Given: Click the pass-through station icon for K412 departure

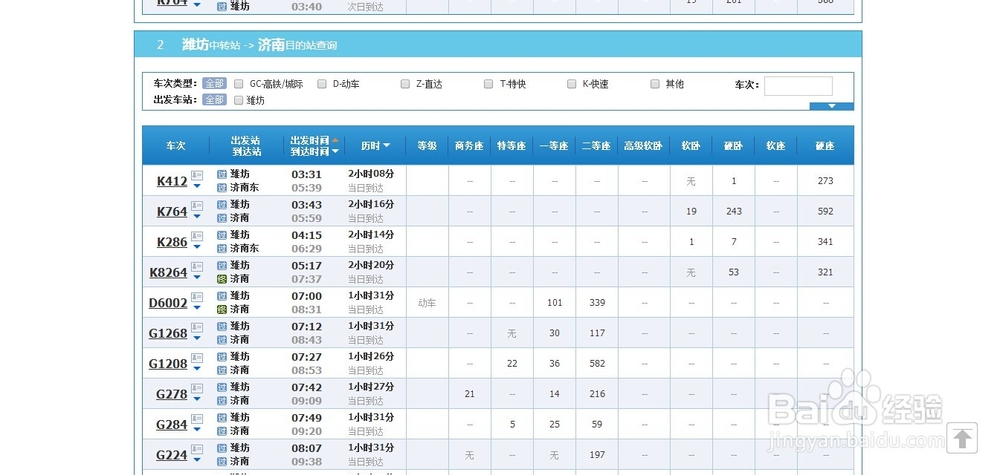Looking at the screenshot, I should coord(222,174).
